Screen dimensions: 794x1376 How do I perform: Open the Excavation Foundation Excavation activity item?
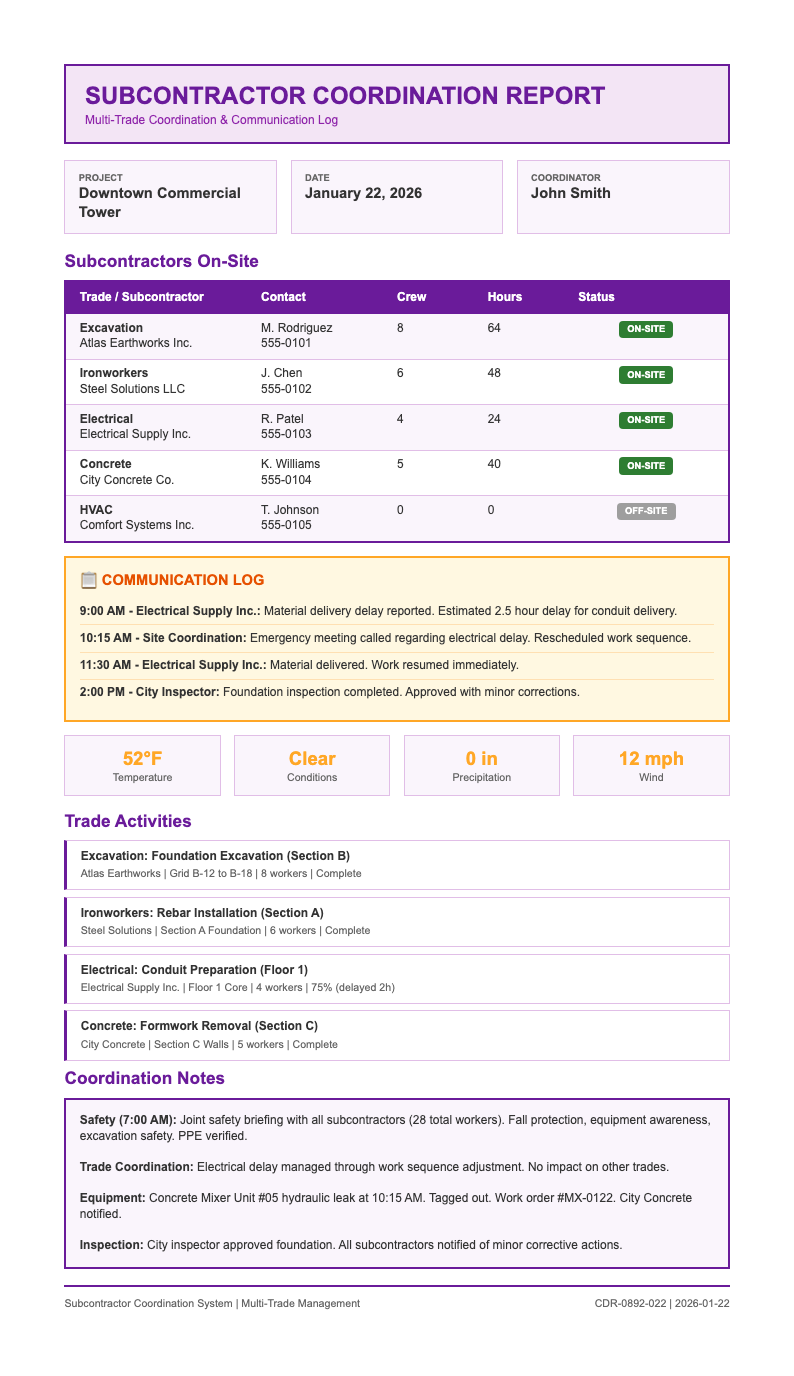pos(397,864)
